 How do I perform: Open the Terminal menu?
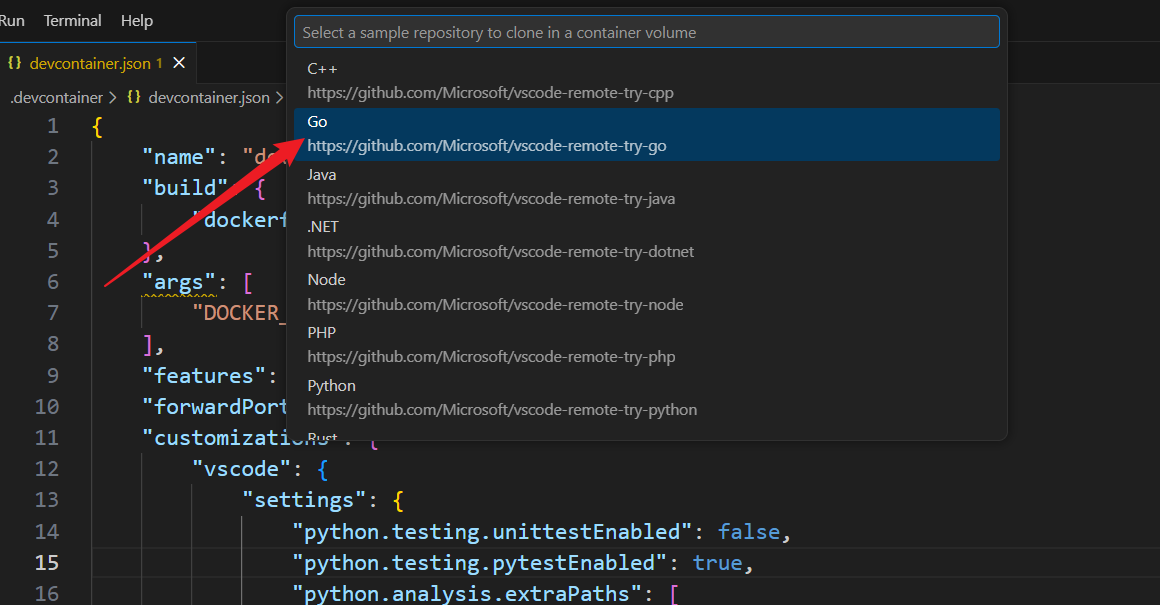point(72,21)
